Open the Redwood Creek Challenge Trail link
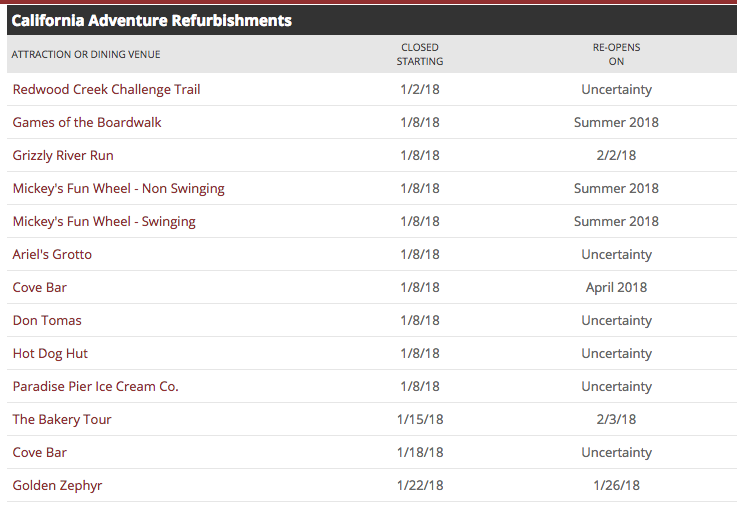Viewport: 737px width, 509px height. [x=106, y=89]
